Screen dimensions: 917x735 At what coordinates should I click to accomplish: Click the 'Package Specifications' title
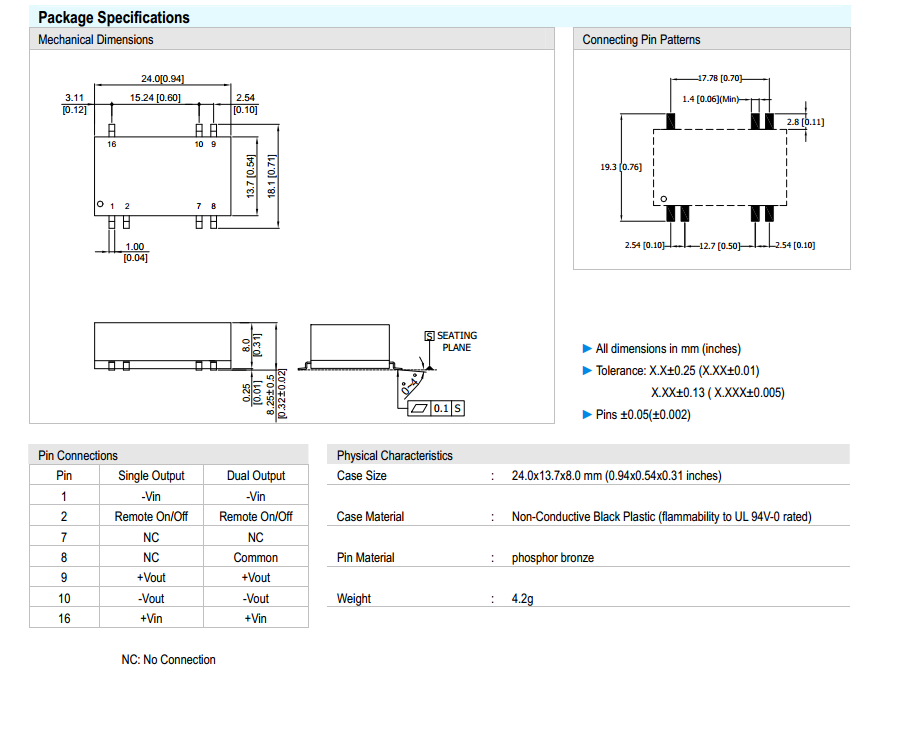pyautogui.click(x=113, y=17)
